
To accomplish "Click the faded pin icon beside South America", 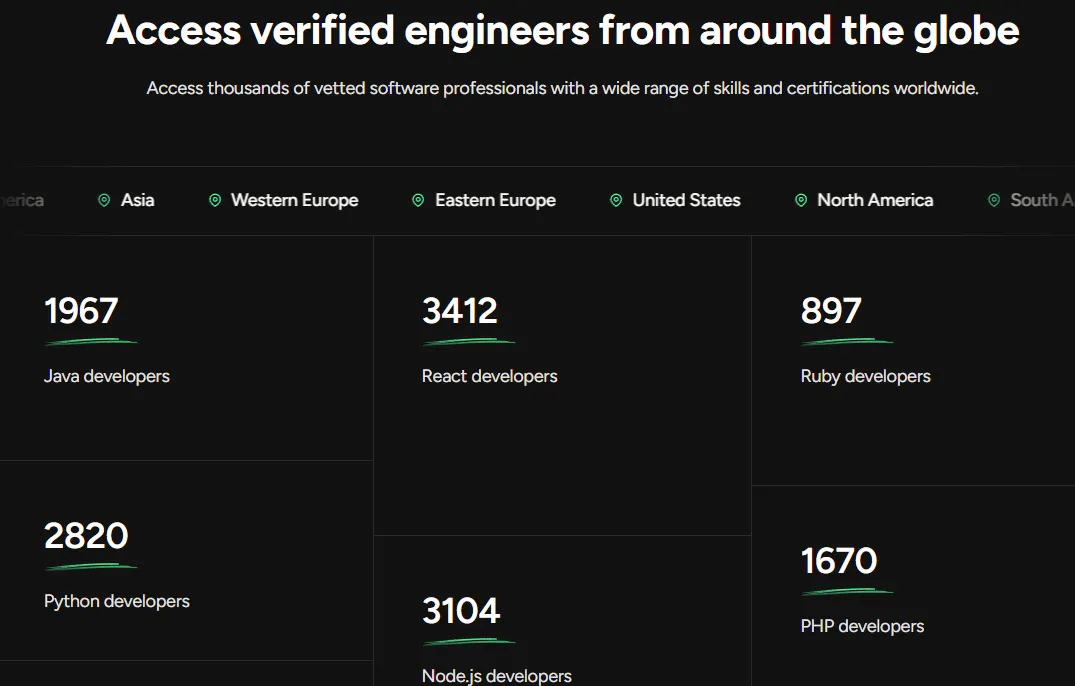I will pyautogui.click(x=993, y=201).
